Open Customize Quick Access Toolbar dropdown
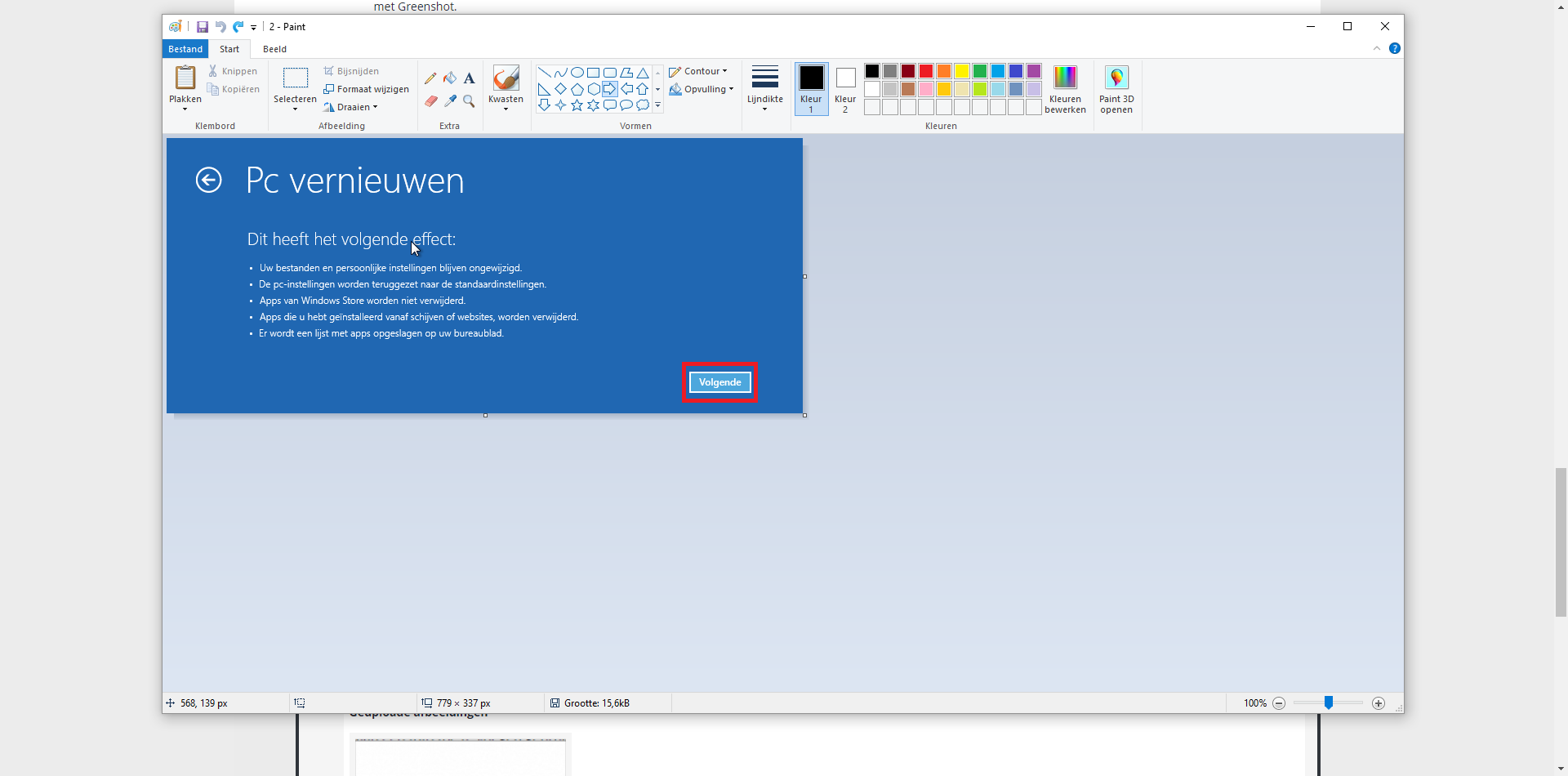The height and width of the screenshot is (776, 1568). coord(254,28)
